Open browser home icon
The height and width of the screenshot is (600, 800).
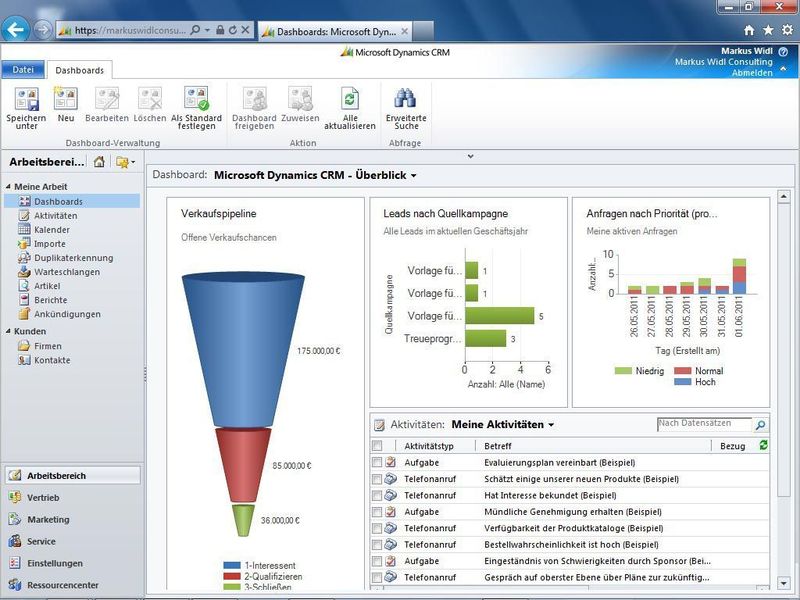point(748,31)
